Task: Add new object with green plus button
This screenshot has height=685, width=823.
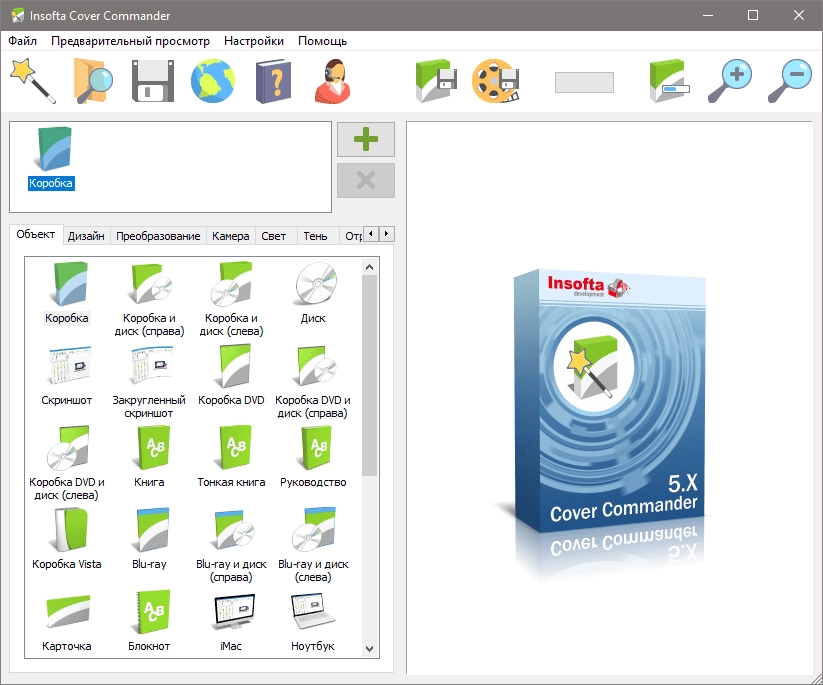Action: [x=366, y=140]
